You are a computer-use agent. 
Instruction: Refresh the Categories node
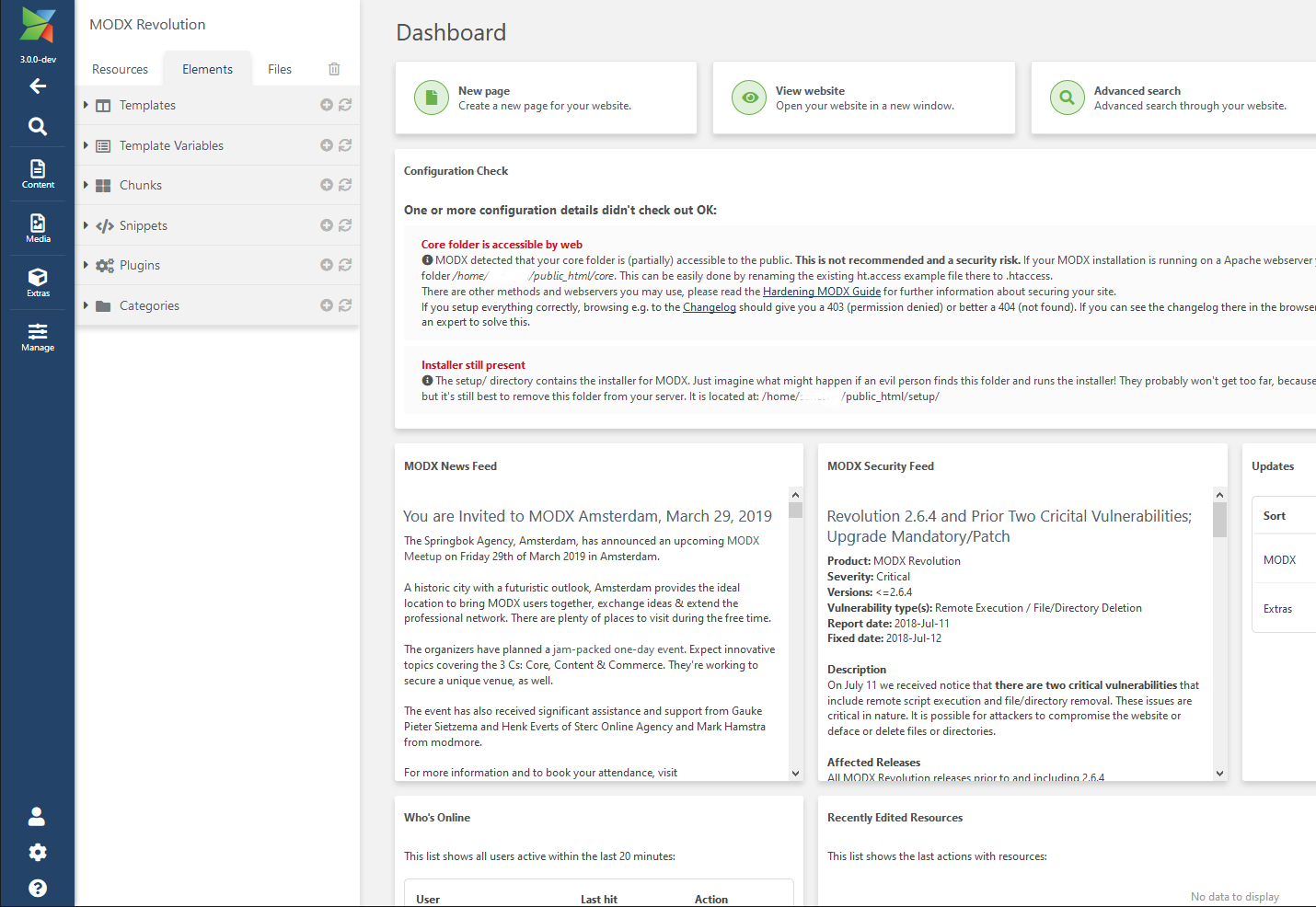pyautogui.click(x=345, y=305)
